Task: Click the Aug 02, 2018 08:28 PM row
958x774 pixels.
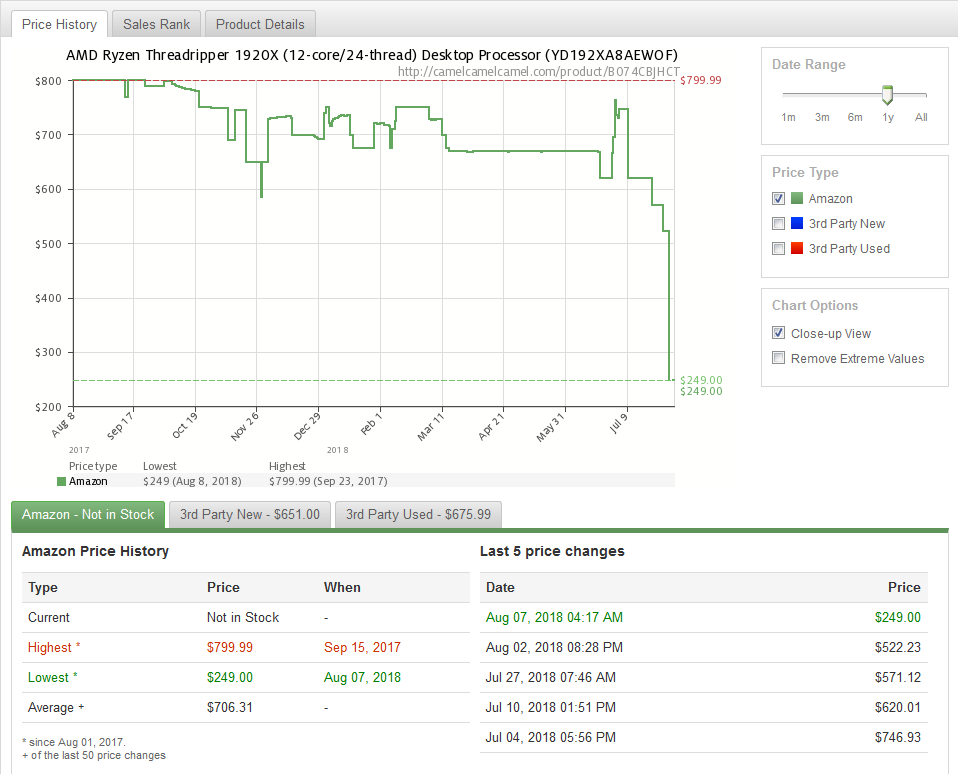Action: (x=704, y=648)
